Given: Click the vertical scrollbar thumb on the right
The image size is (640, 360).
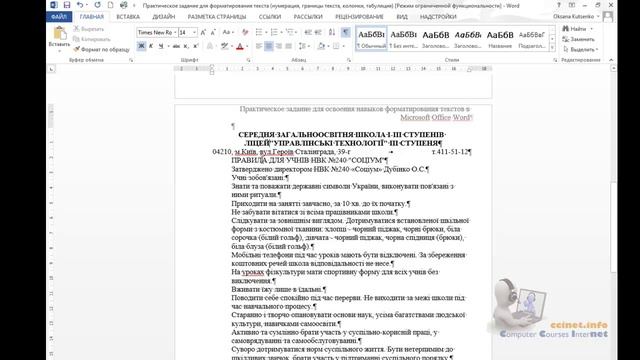Looking at the screenshot, I should click(x=613, y=227).
